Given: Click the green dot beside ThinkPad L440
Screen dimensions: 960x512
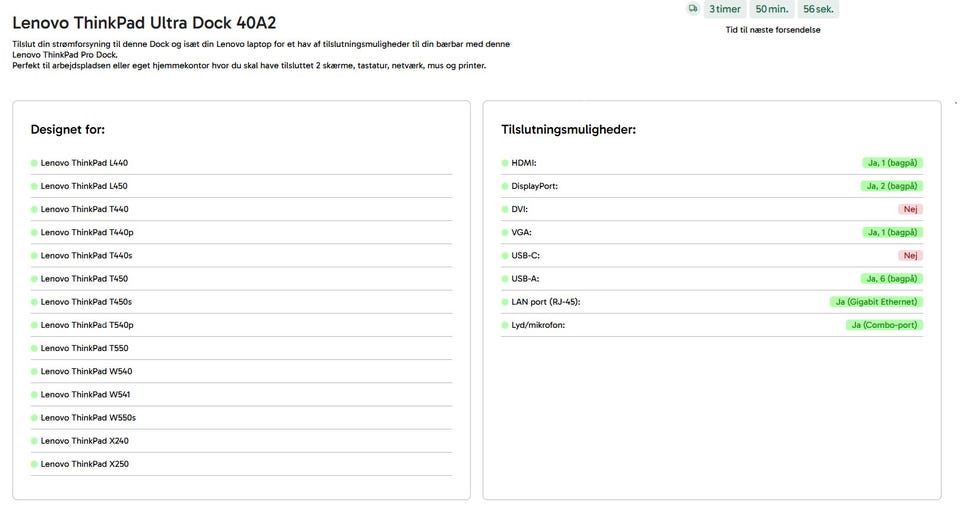Looking at the screenshot, I should [x=34, y=163].
